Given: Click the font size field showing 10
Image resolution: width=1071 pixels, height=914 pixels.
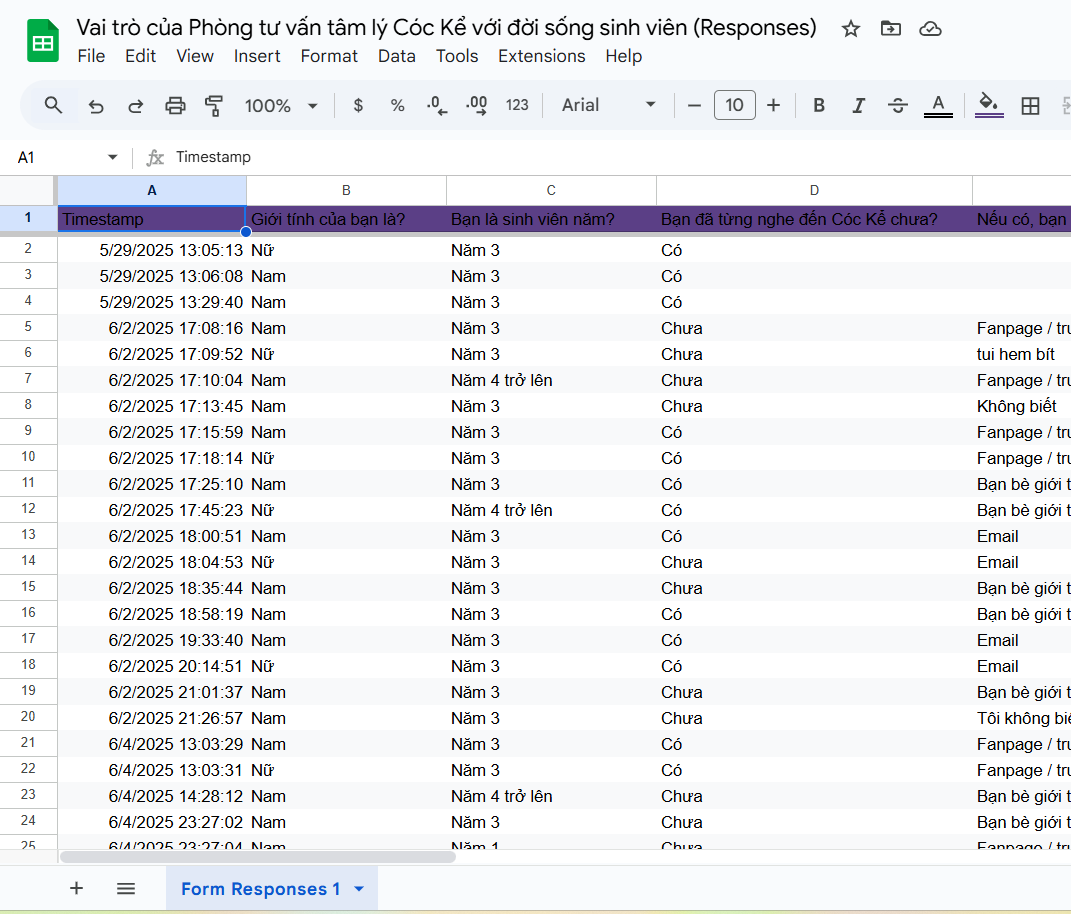Looking at the screenshot, I should pyautogui.click(x=734, y=105).
